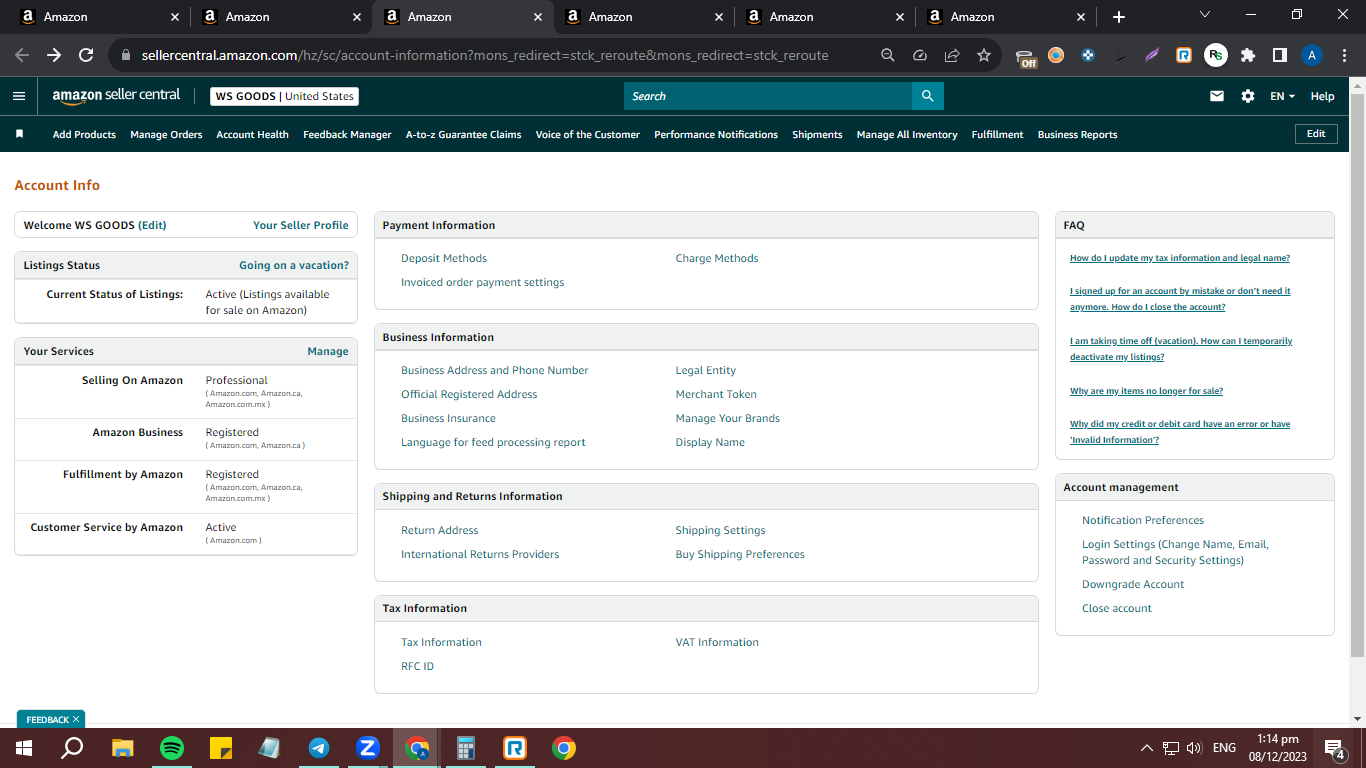Open Add Products navigation item

pos(84,134)
